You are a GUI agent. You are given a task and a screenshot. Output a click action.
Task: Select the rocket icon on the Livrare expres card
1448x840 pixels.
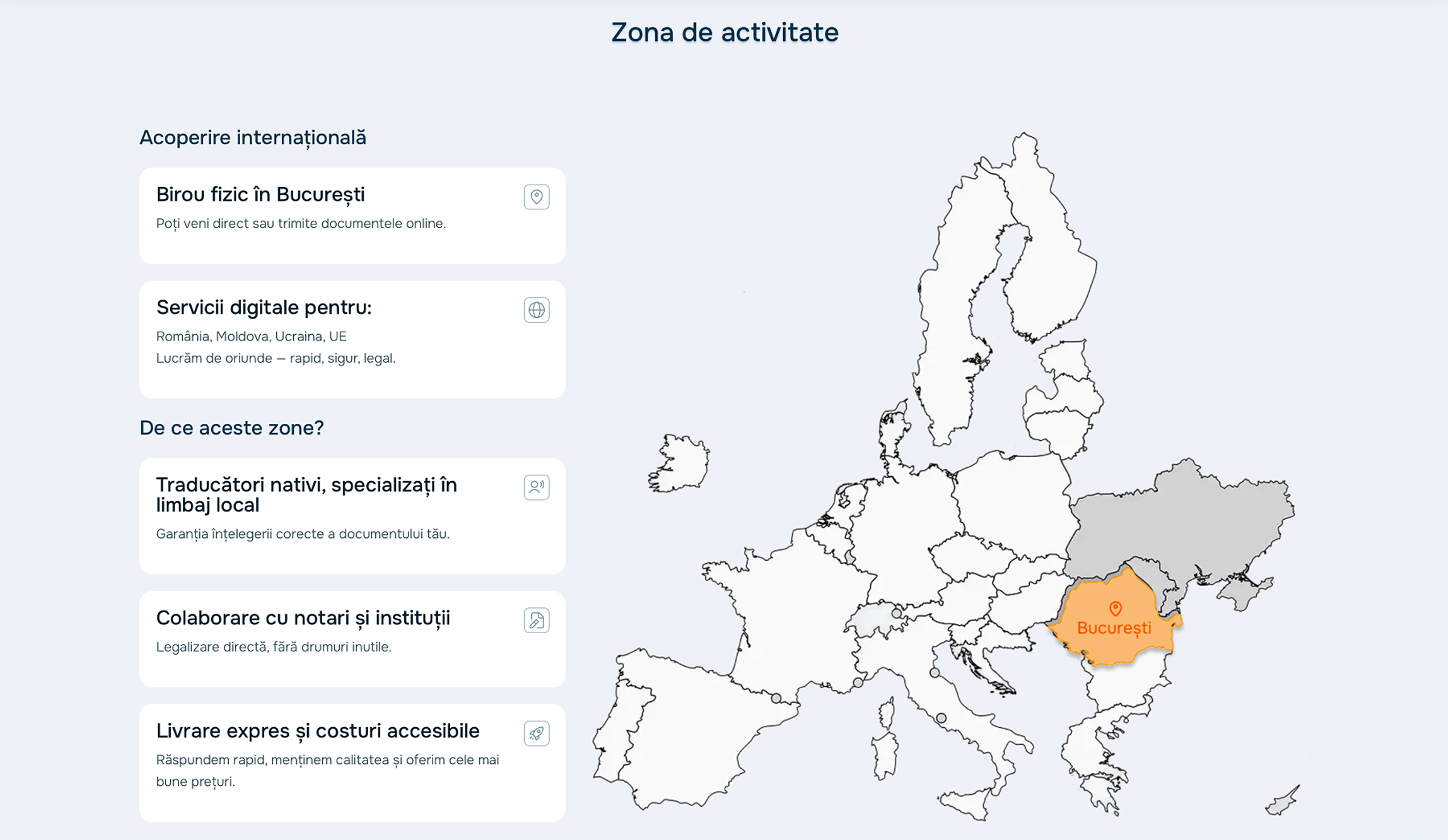536,733
